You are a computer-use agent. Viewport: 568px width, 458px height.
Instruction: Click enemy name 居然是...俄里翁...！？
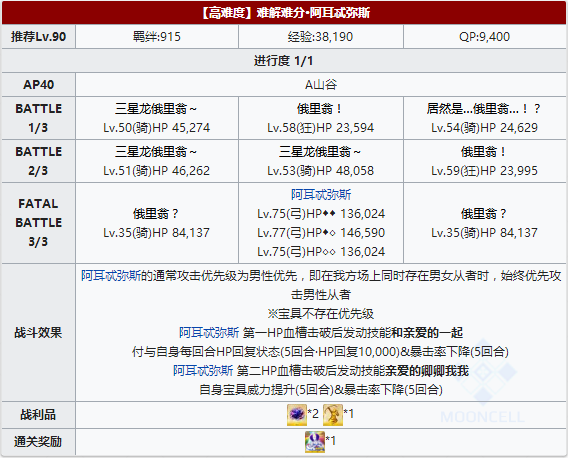(484, 108)
